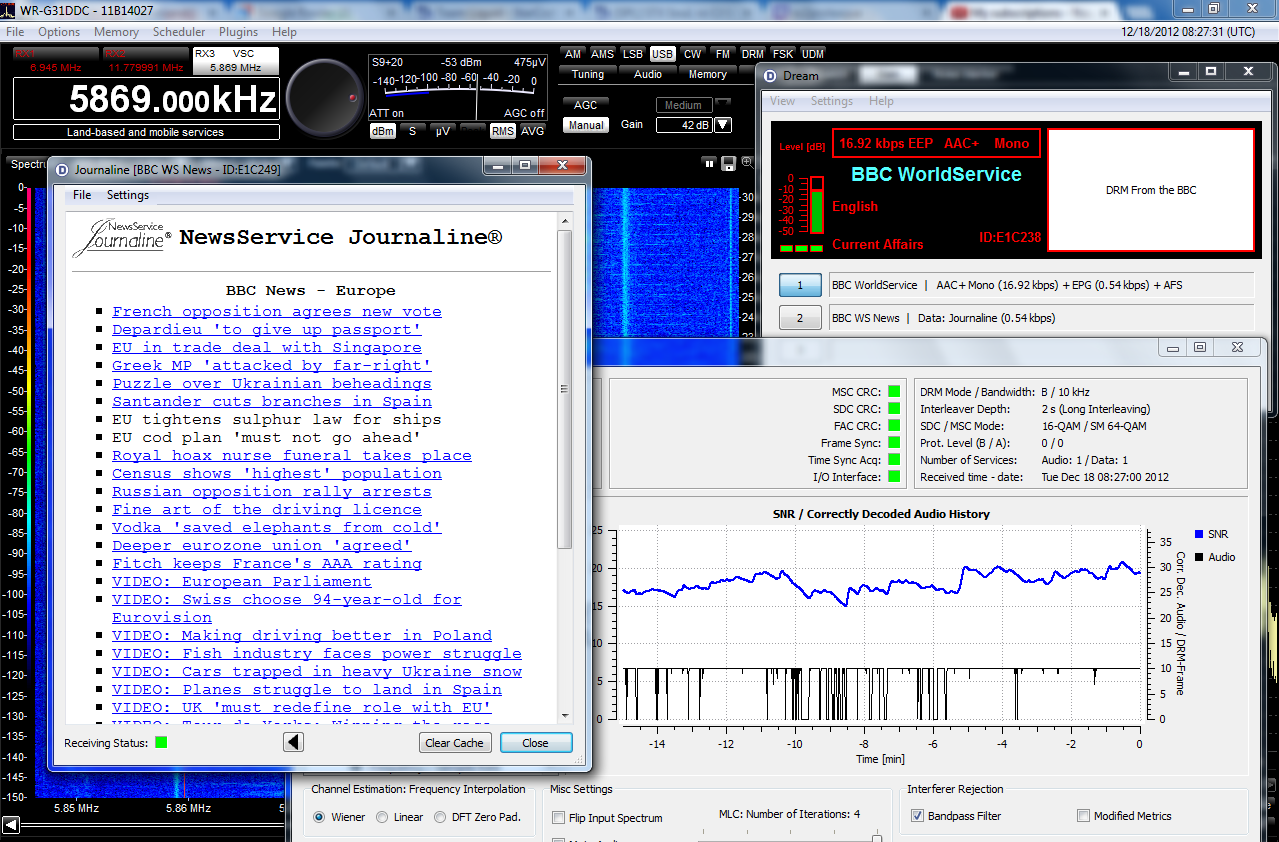The width and height of the screenshot is (1279, 842).
Task: Select service 2 BBC WS News button
Action: 800,318
